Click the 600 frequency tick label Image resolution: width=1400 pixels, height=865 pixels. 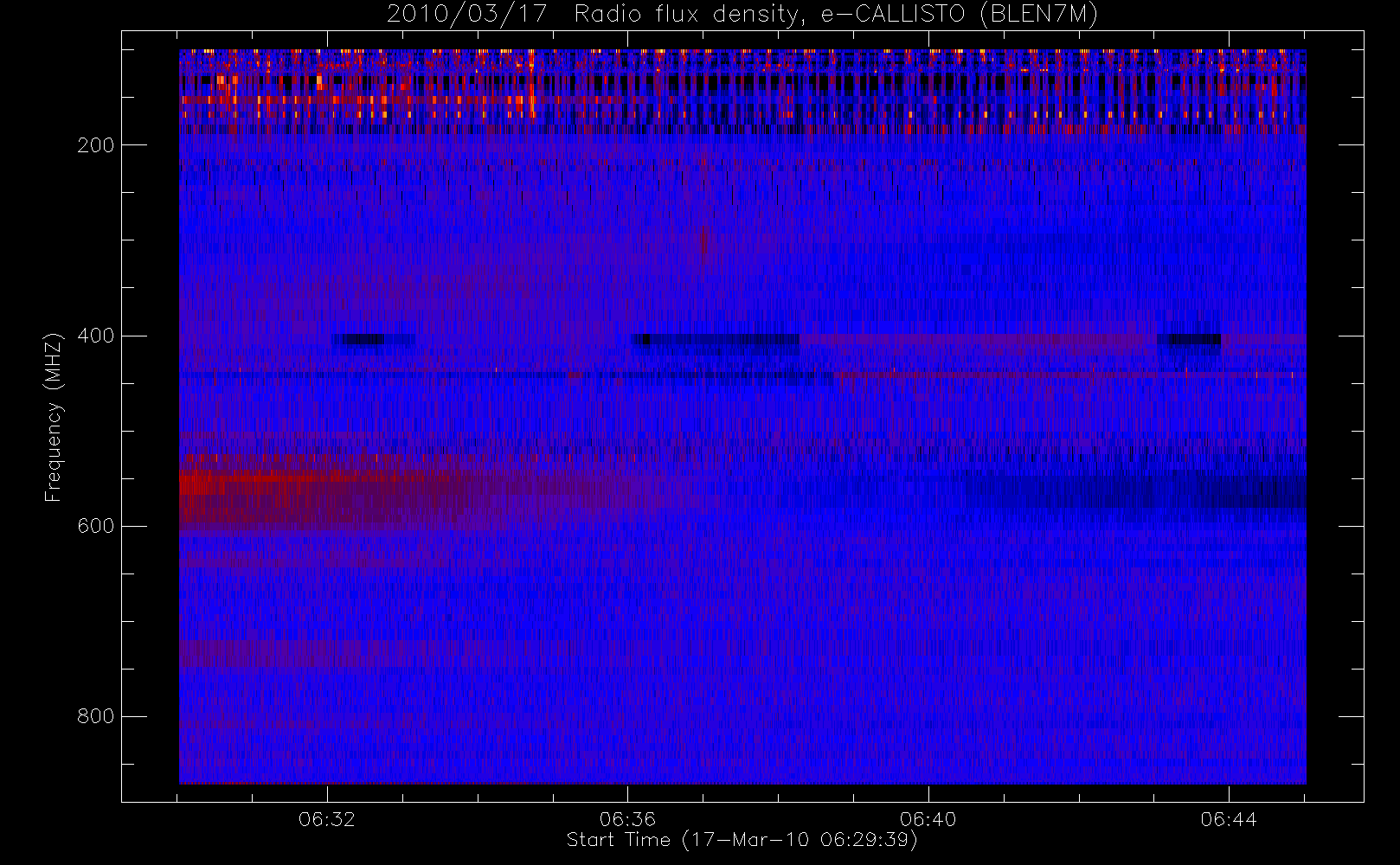pos(95,526)
